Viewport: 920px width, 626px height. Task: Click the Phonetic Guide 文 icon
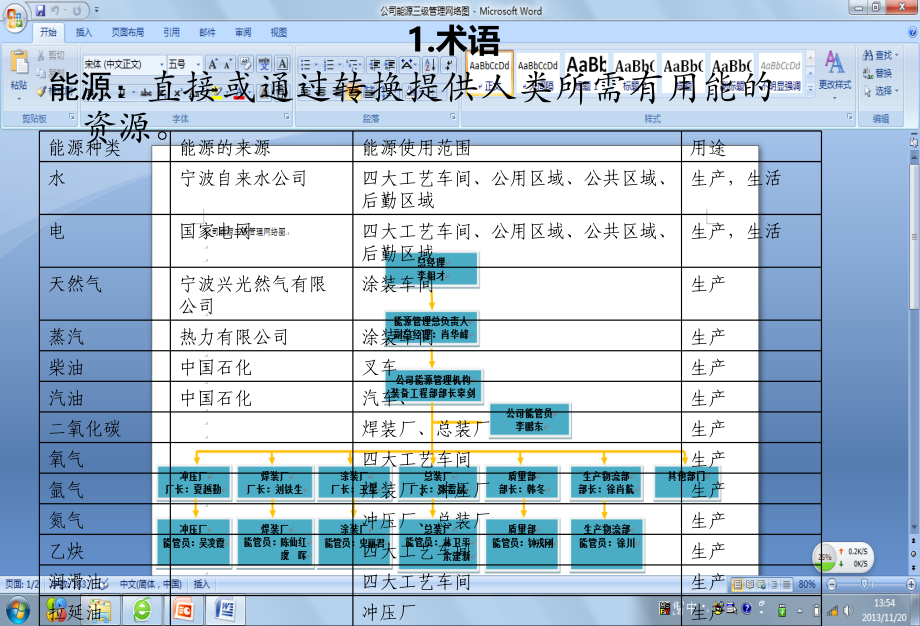pos(264,64)
